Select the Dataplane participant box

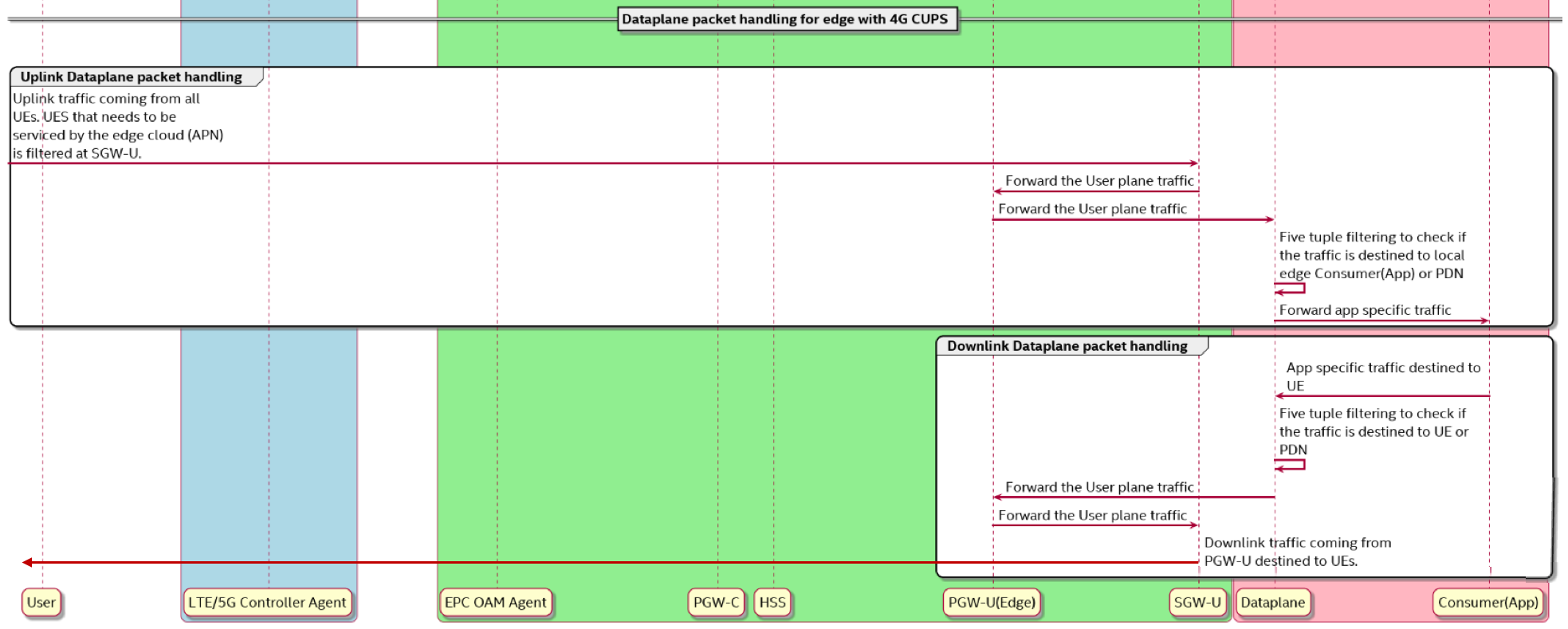tap(1273, 603)
